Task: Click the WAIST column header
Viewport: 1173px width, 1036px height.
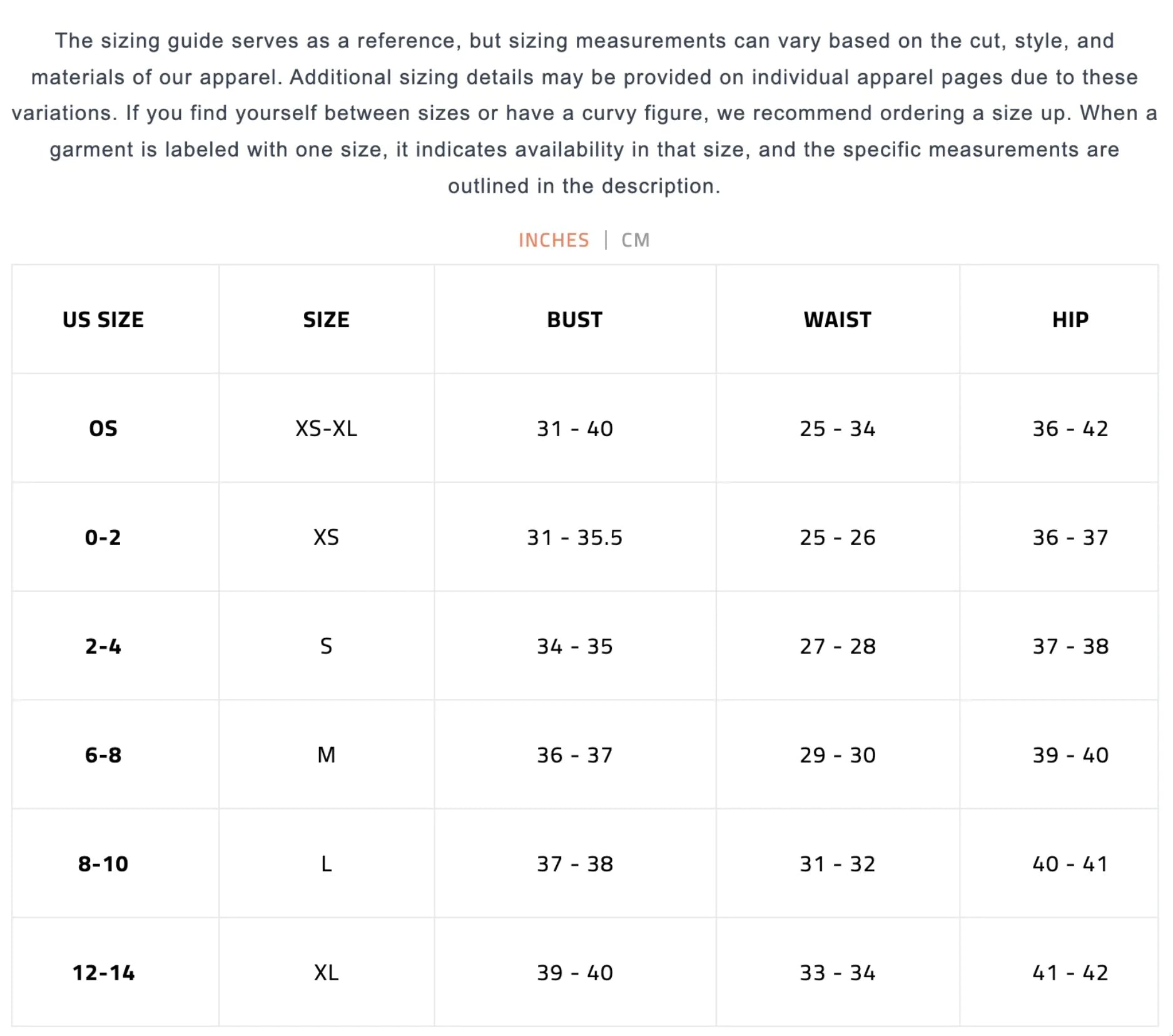Action: [x=837, y=320]
